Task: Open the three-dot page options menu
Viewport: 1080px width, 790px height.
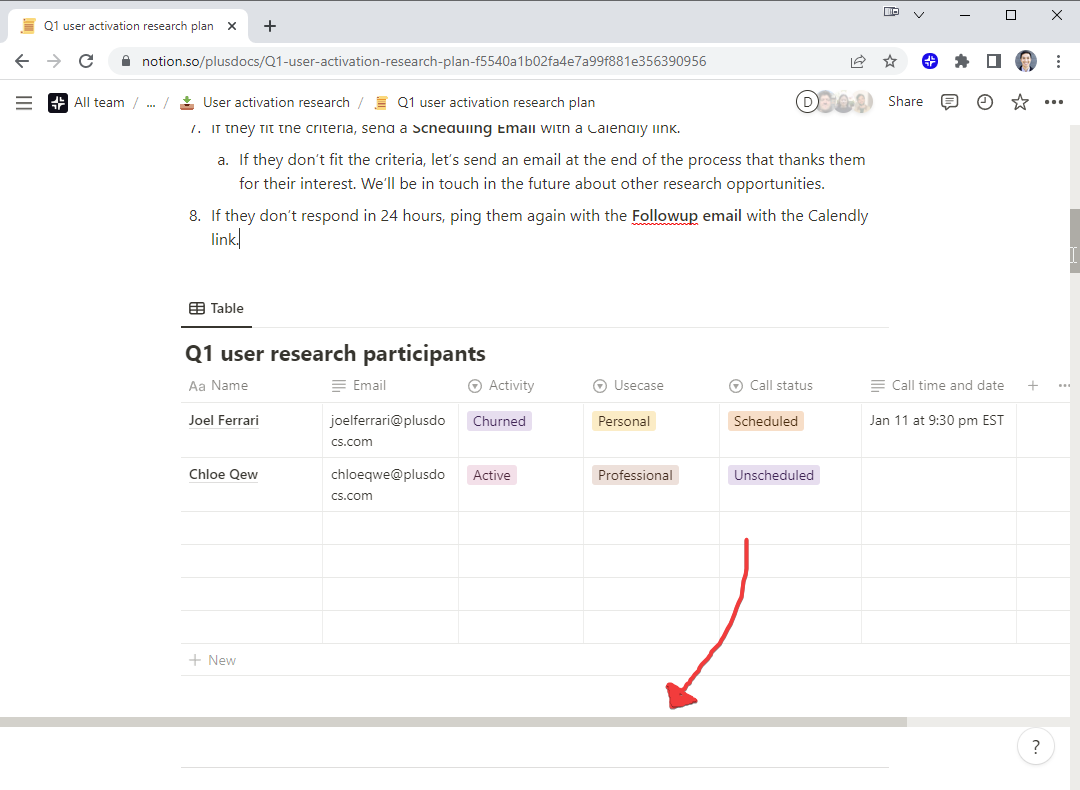Action: pyautogui.click(x=1054, y=102)
